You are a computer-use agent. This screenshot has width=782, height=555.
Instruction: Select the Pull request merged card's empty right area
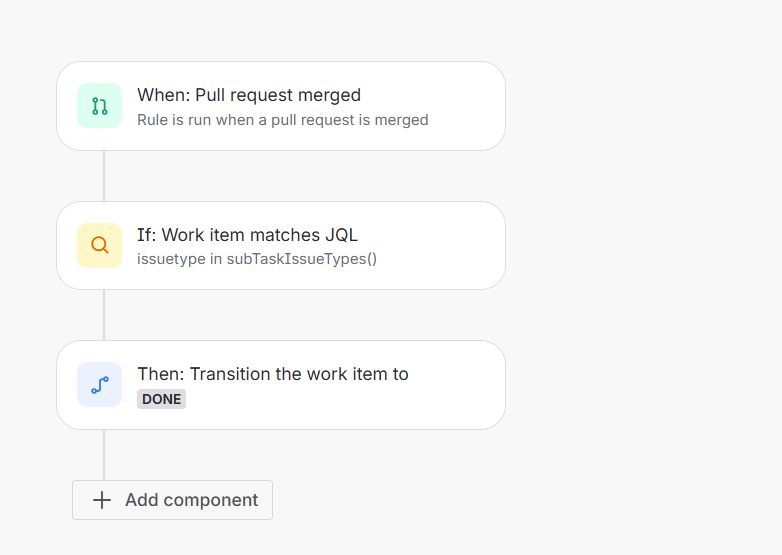click(466, 106)
